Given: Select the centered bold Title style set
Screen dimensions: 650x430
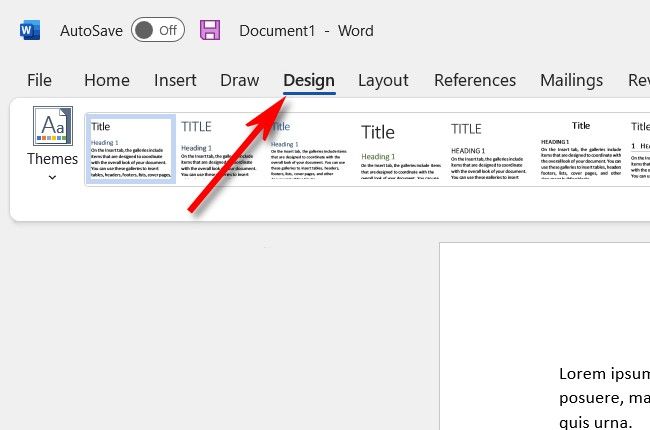Looking at the screenshot, I should point(580,149).
